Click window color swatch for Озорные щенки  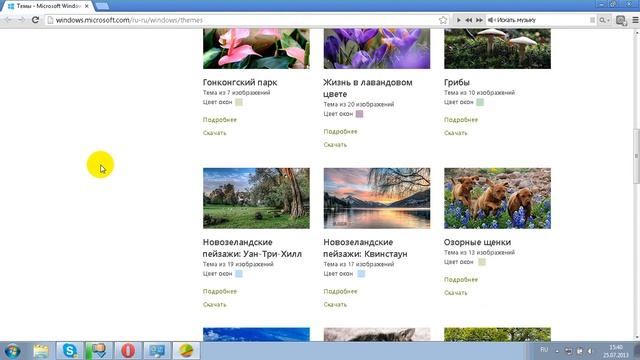pyautogui.click(x=482, y=262)
